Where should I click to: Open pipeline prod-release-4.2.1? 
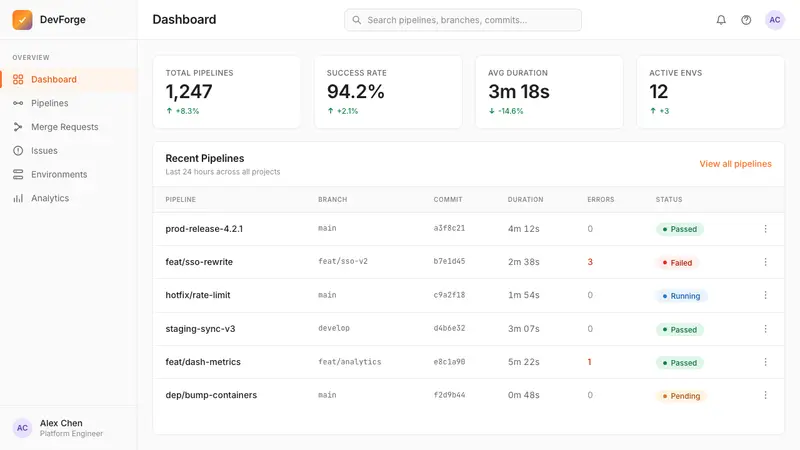click(x=204, y=229)
